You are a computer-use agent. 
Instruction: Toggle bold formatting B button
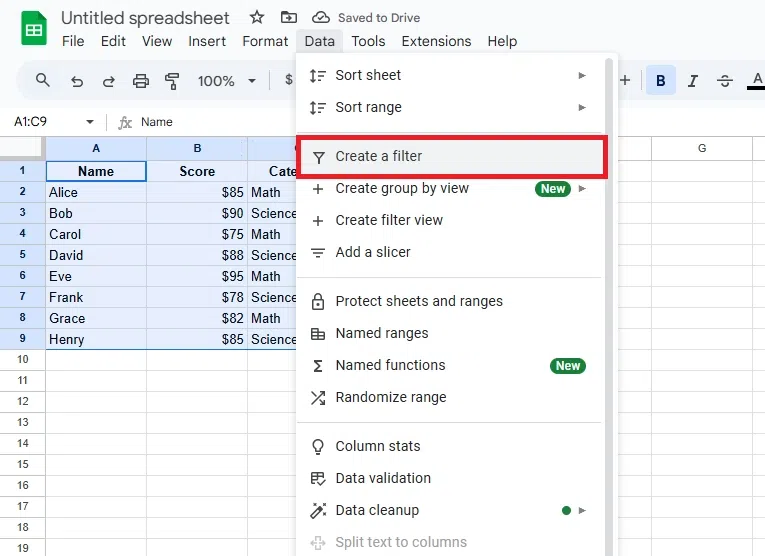[x=661, y=80]
